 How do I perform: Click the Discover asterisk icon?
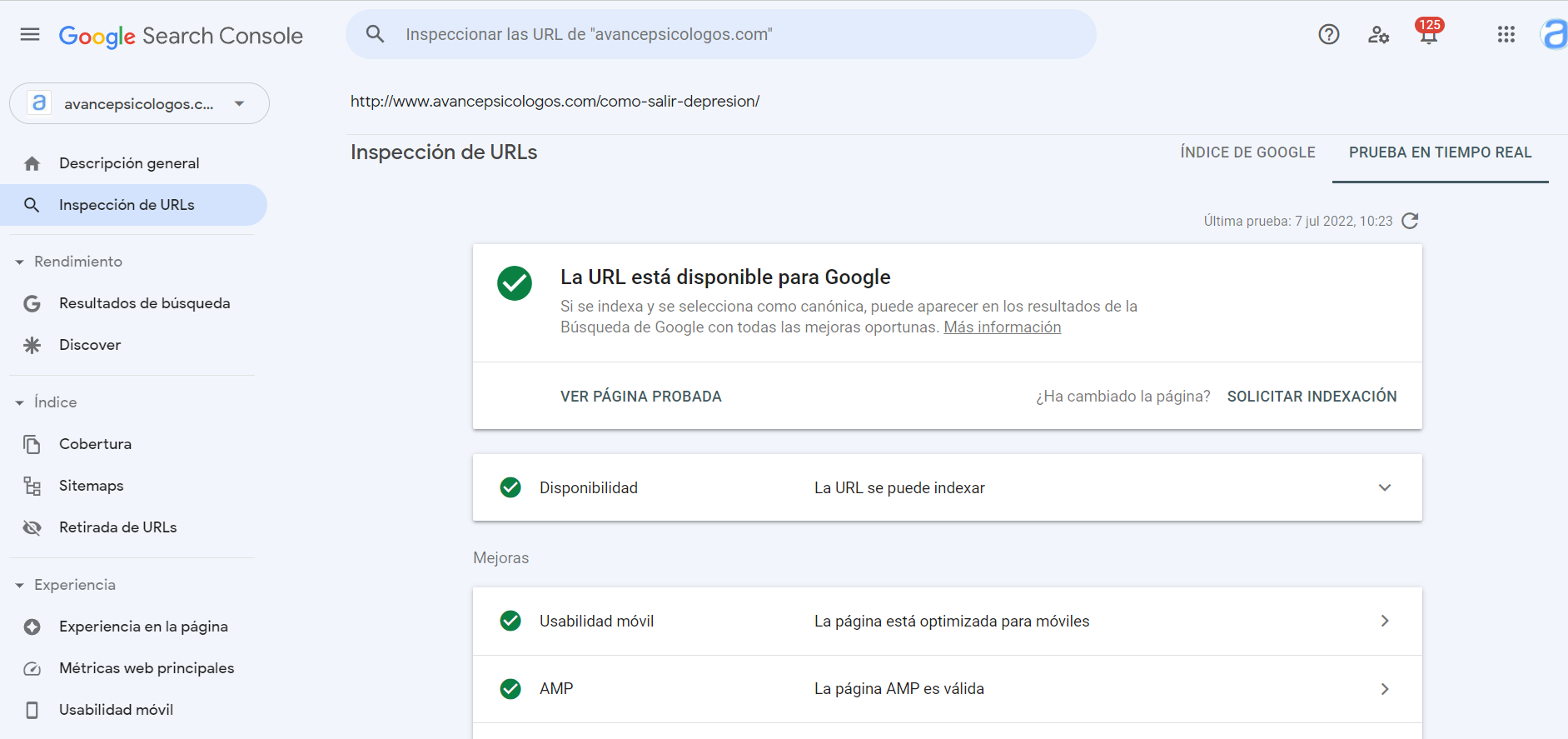(32, 345)
